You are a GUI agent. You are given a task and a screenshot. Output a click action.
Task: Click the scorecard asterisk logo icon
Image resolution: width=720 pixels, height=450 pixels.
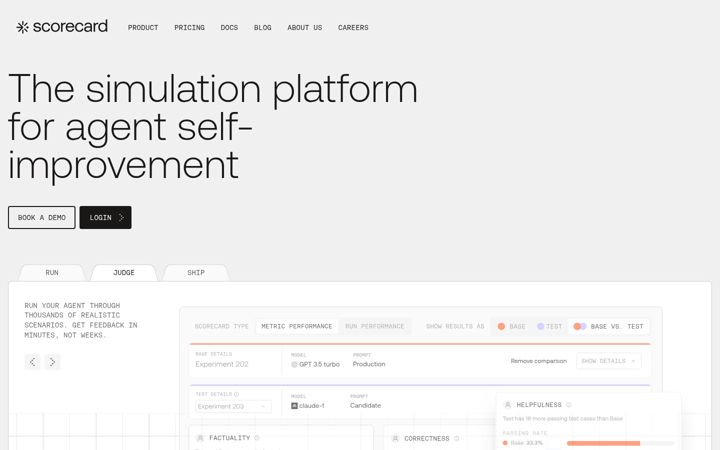click(22, 27)
